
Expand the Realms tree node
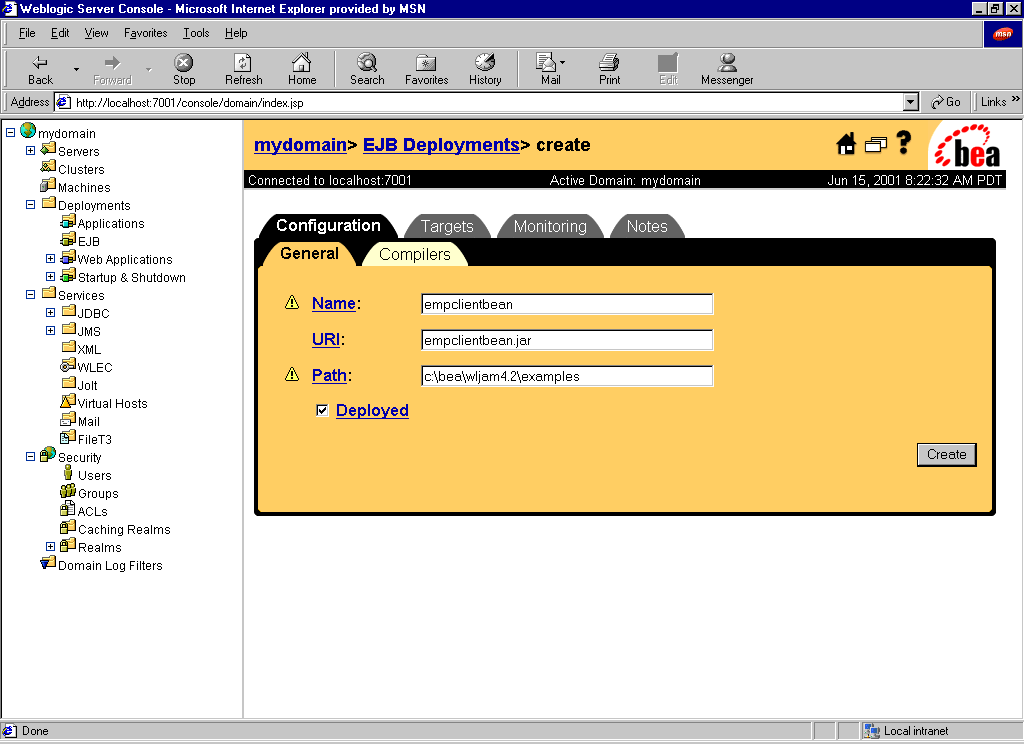[x=50, y=547]
